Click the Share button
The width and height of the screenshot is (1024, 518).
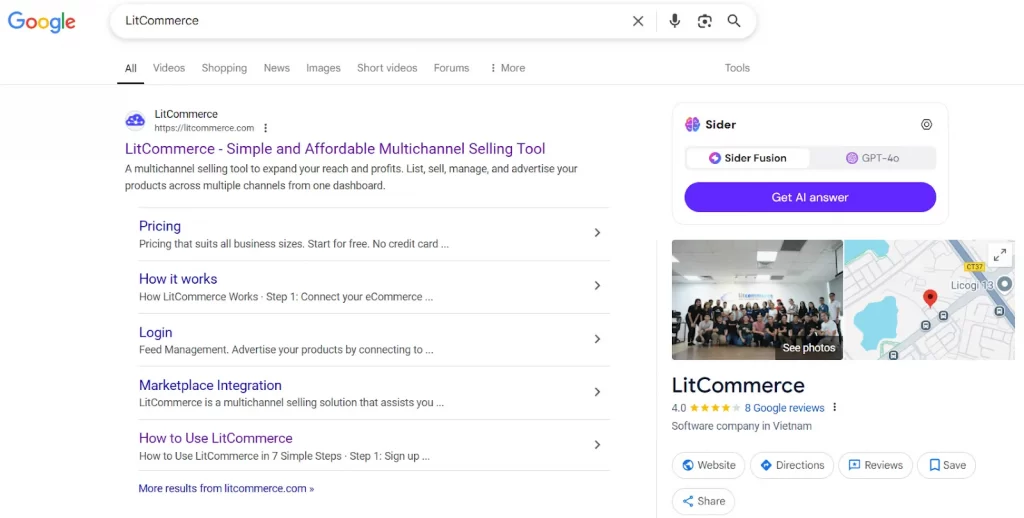703,501
